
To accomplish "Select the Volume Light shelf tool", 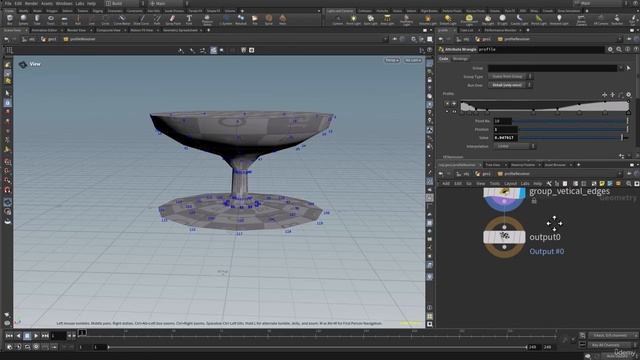I will click(x=427, y=19).
